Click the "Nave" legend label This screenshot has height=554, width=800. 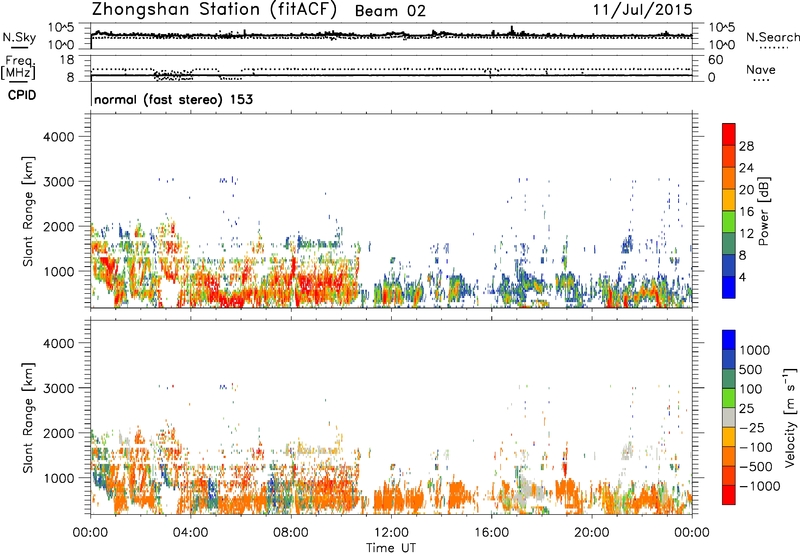(761, 70)
